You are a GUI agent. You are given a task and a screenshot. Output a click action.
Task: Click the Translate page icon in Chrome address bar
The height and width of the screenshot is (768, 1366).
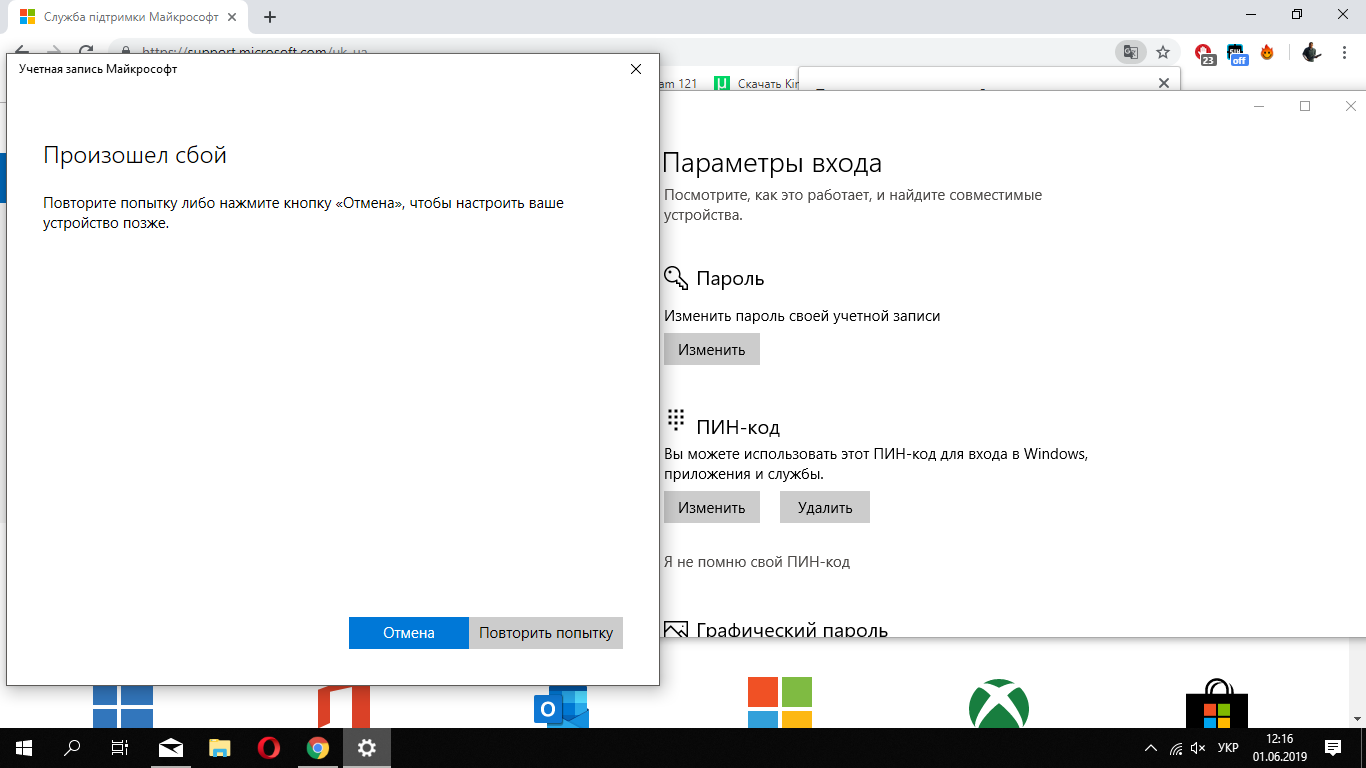click(x=1130, y=52)
